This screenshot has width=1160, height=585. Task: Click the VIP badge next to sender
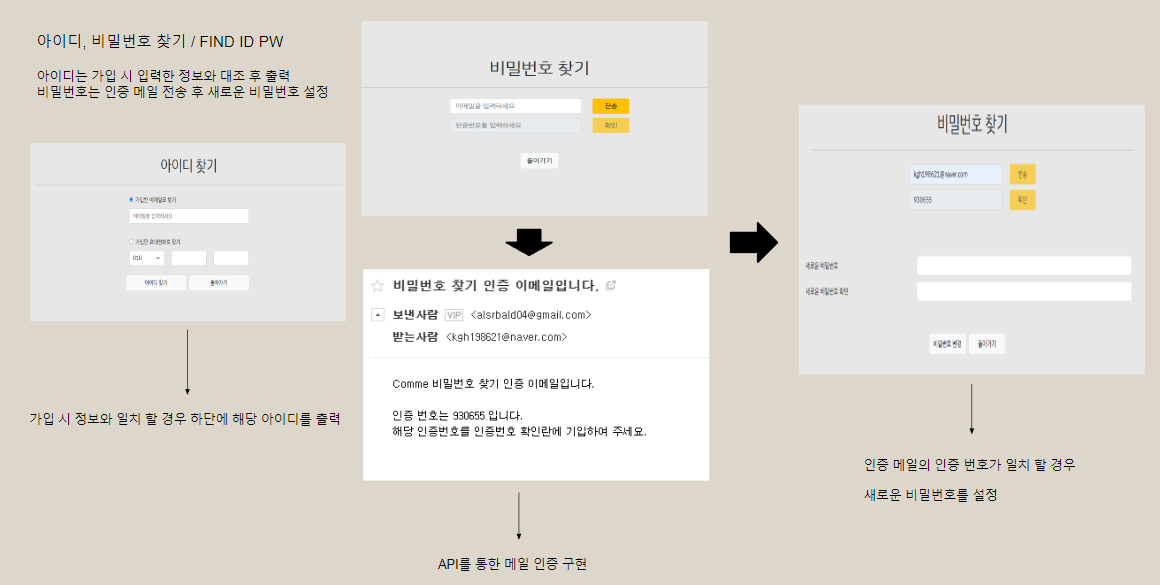pos(453,315)
